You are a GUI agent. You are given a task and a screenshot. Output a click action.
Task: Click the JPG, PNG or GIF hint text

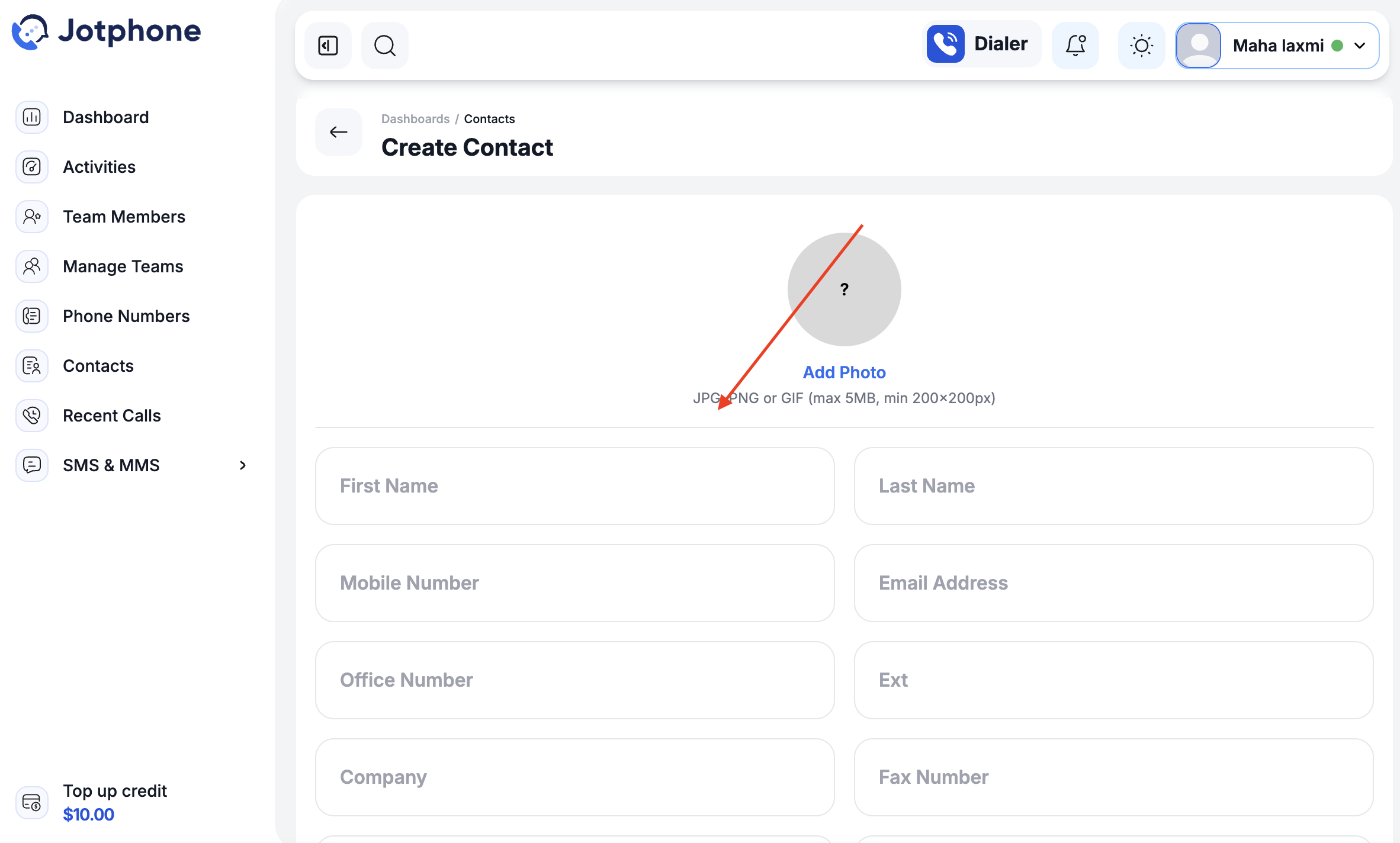(845, 398)
